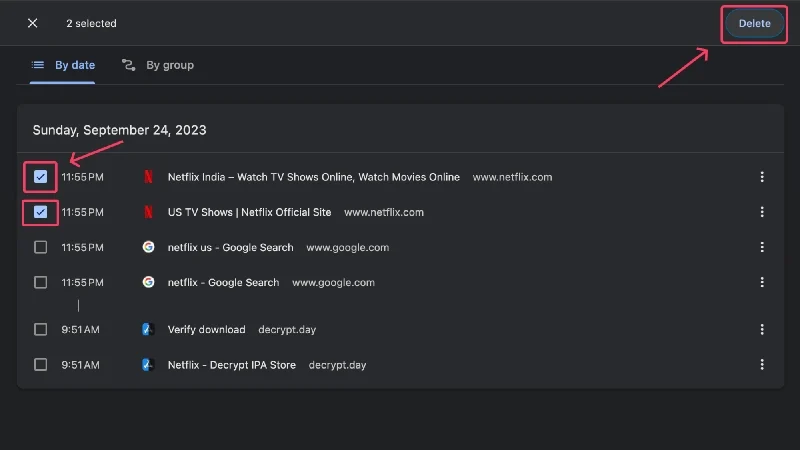Screen dimensions: 800x450
Task: Open more actions for netflix us search
Action: pyautogui.click(x=762, y=247)
